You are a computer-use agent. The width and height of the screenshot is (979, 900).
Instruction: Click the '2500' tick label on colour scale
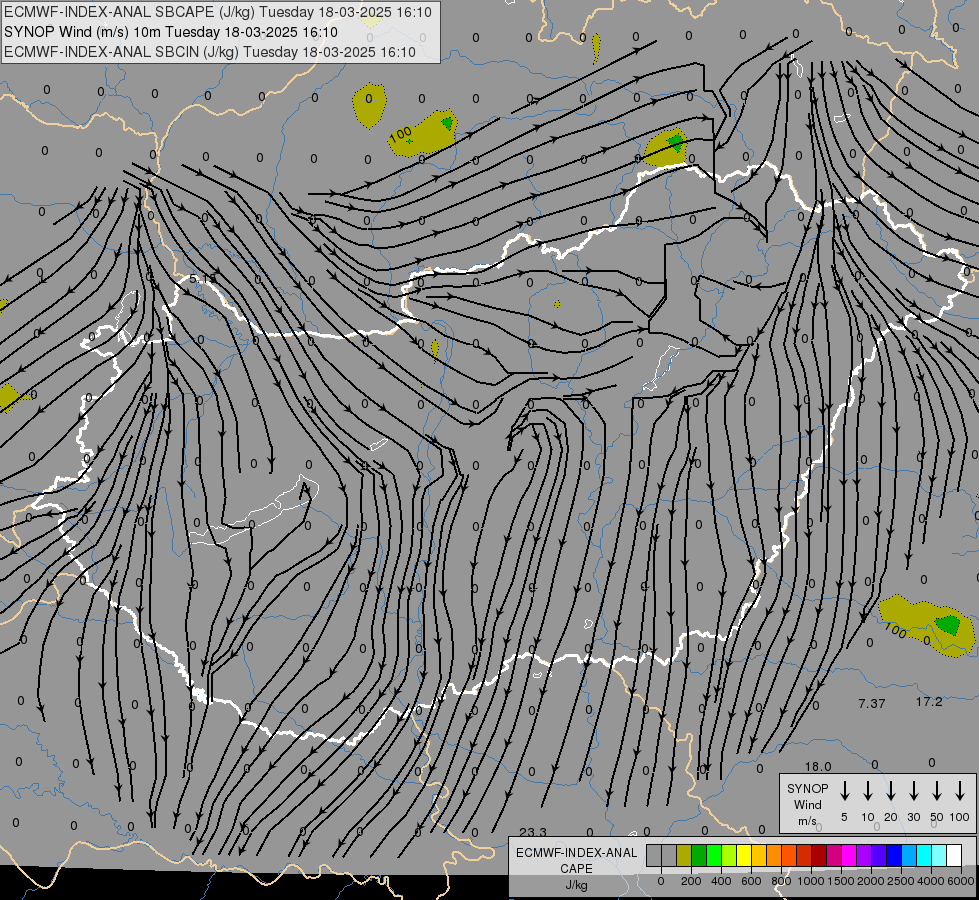click(901, 881)
